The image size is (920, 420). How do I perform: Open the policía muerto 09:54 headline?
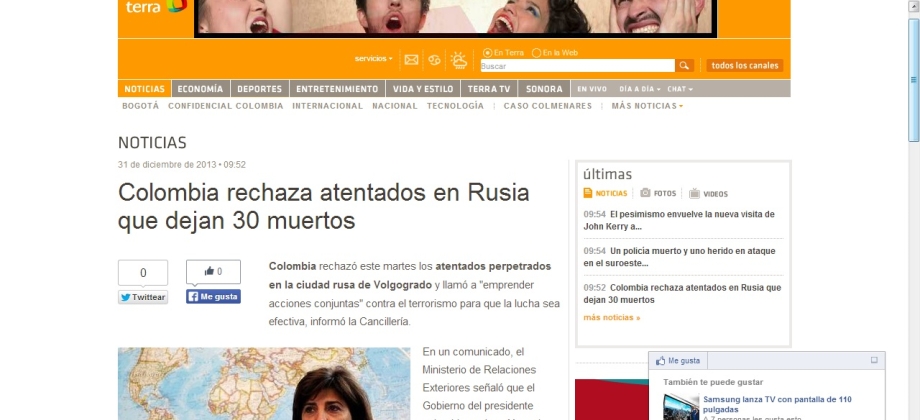click(679, 257)
